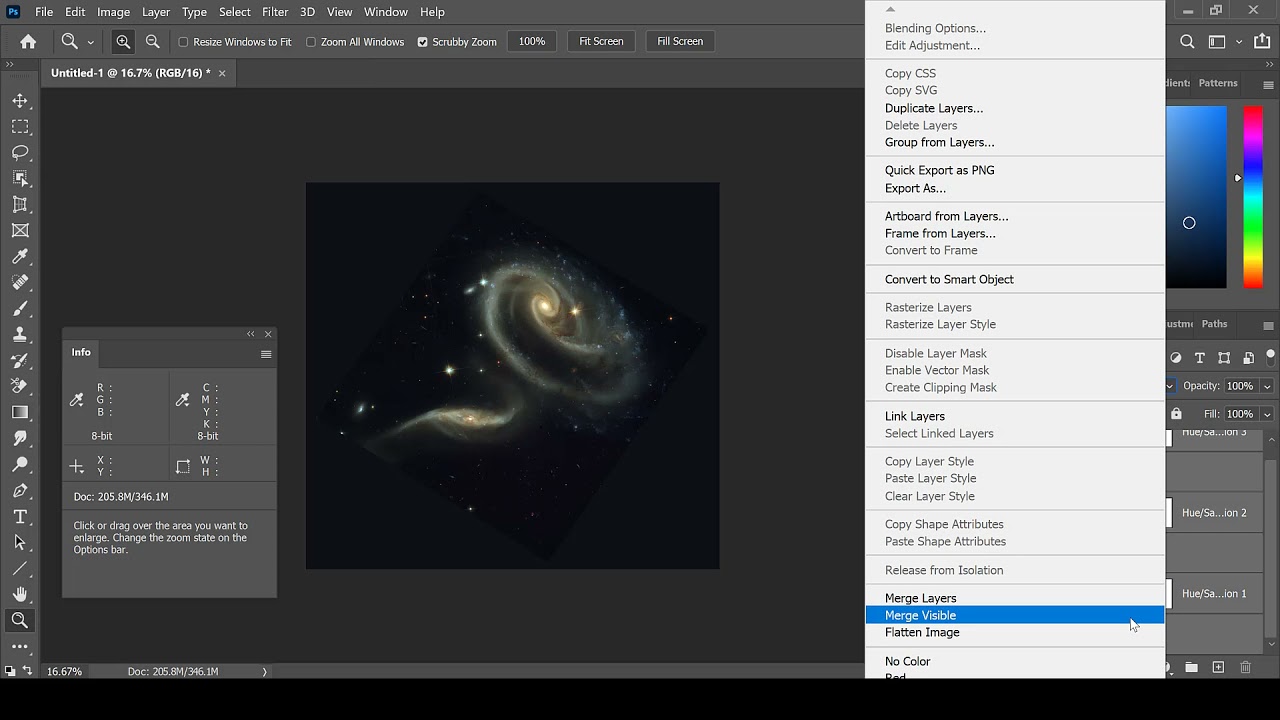The height and width of the screenshot is (720, 1280).
Task: Uncheck the Scrubby Zoom checkbox
Action: pos(422,42)
